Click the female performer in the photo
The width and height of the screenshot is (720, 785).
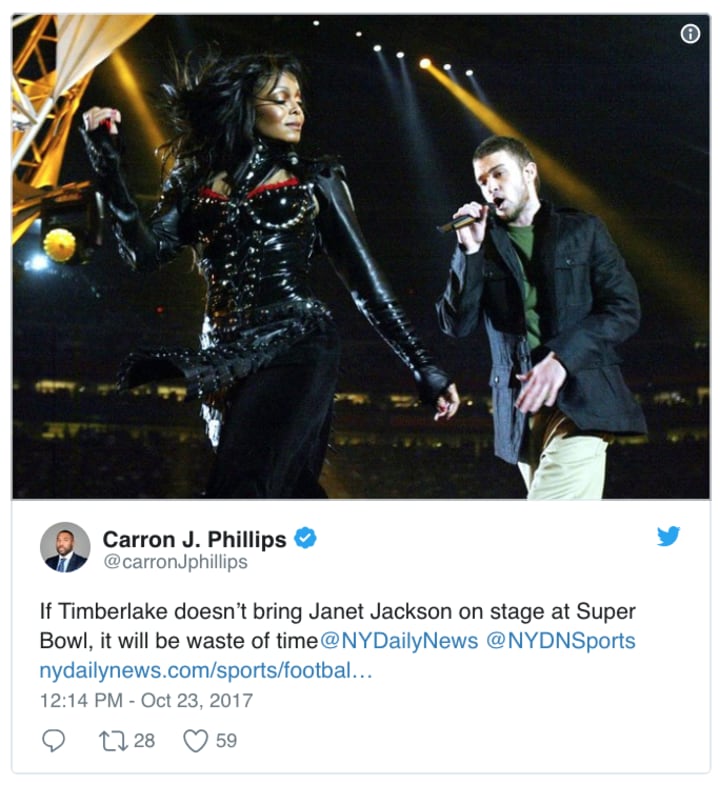click(x=265, y=270)
